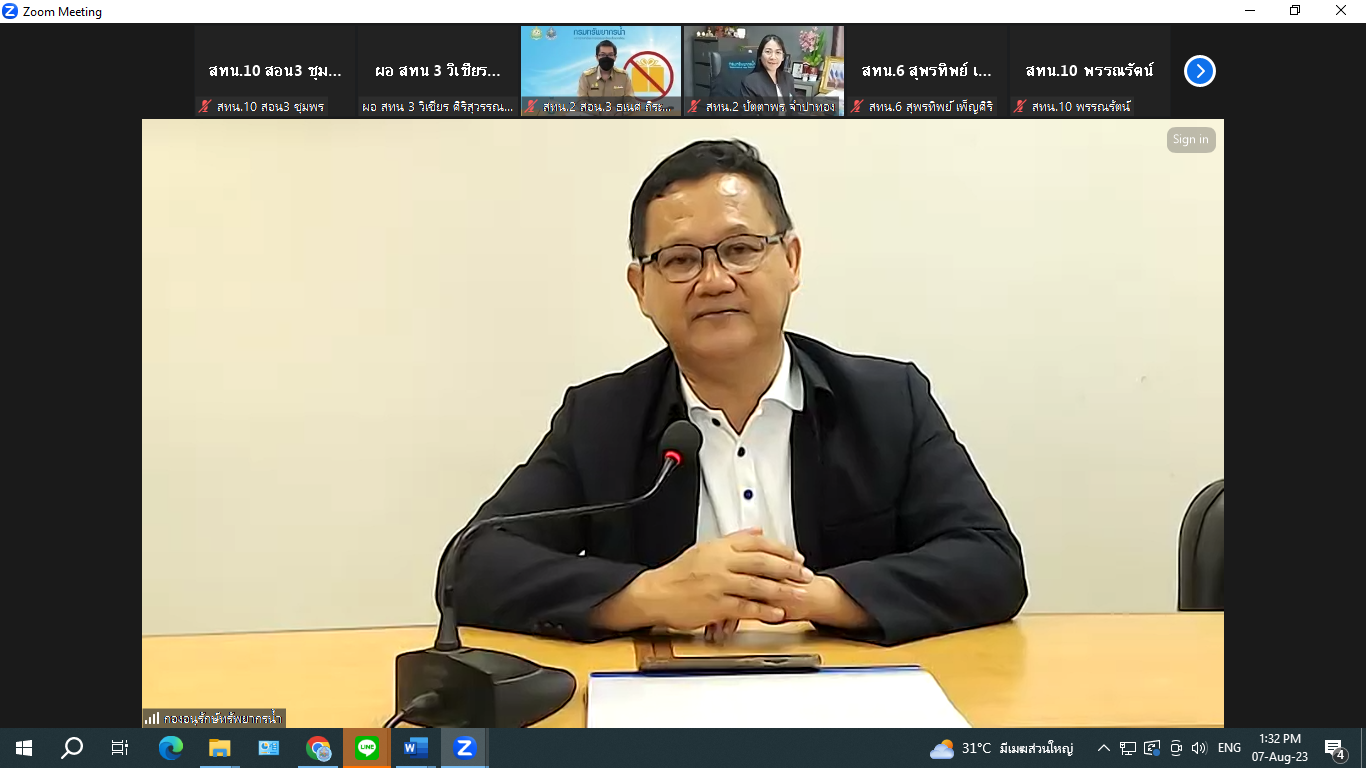Screen dimensions: 1366x768
Task: Open File Explorer from taskbar
Action: [x=220, y=747]
